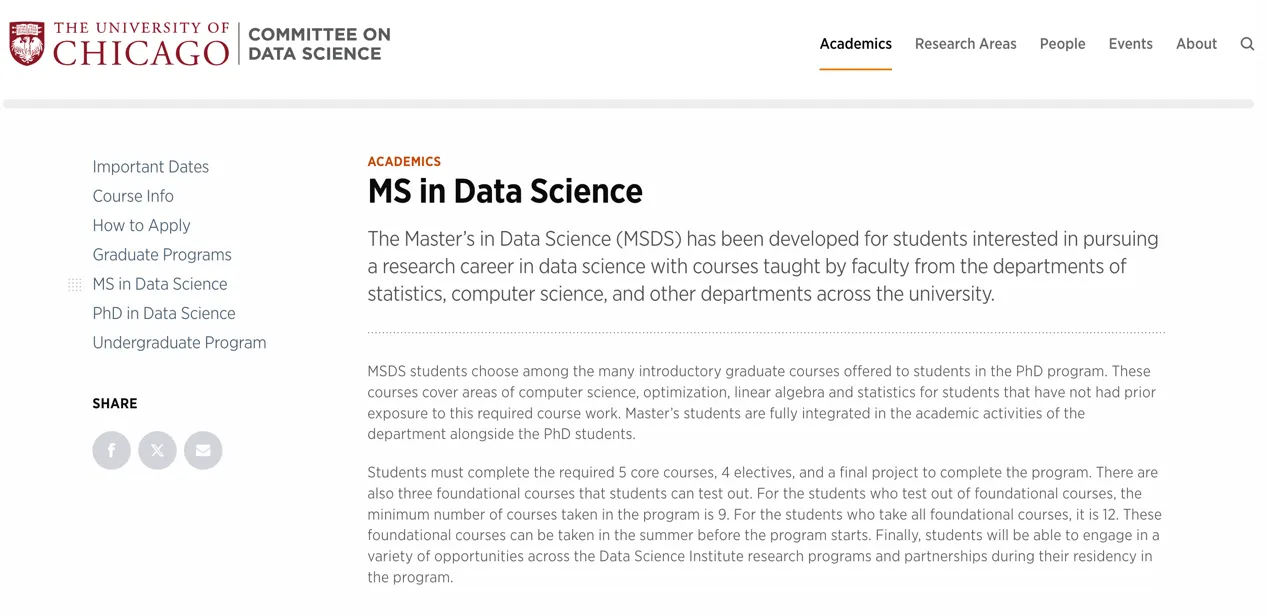Click the Committee on Data Science title

tap(319, 44)
